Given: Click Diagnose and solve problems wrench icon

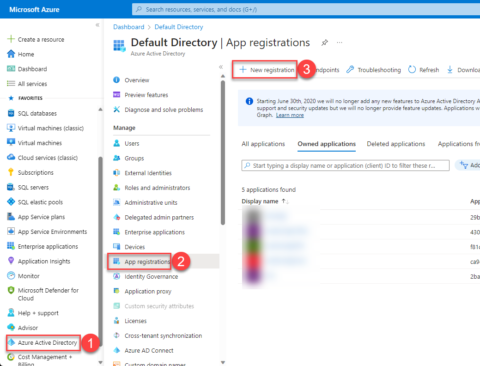Looking at the screenshot, I should (116, 109).
